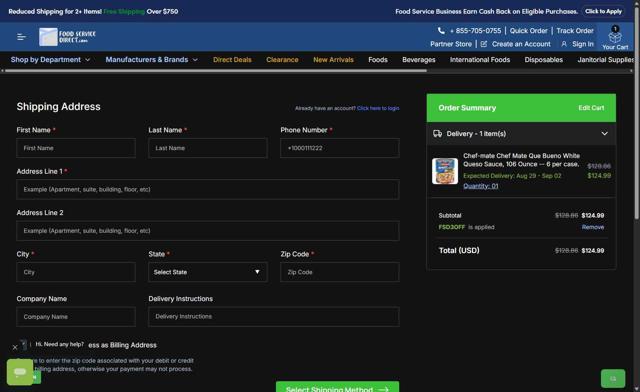Image resolution: width=640 pixels, height=392 pixels.
Task: Click the Shipping Address heading
Action: (x=58, y=107)
